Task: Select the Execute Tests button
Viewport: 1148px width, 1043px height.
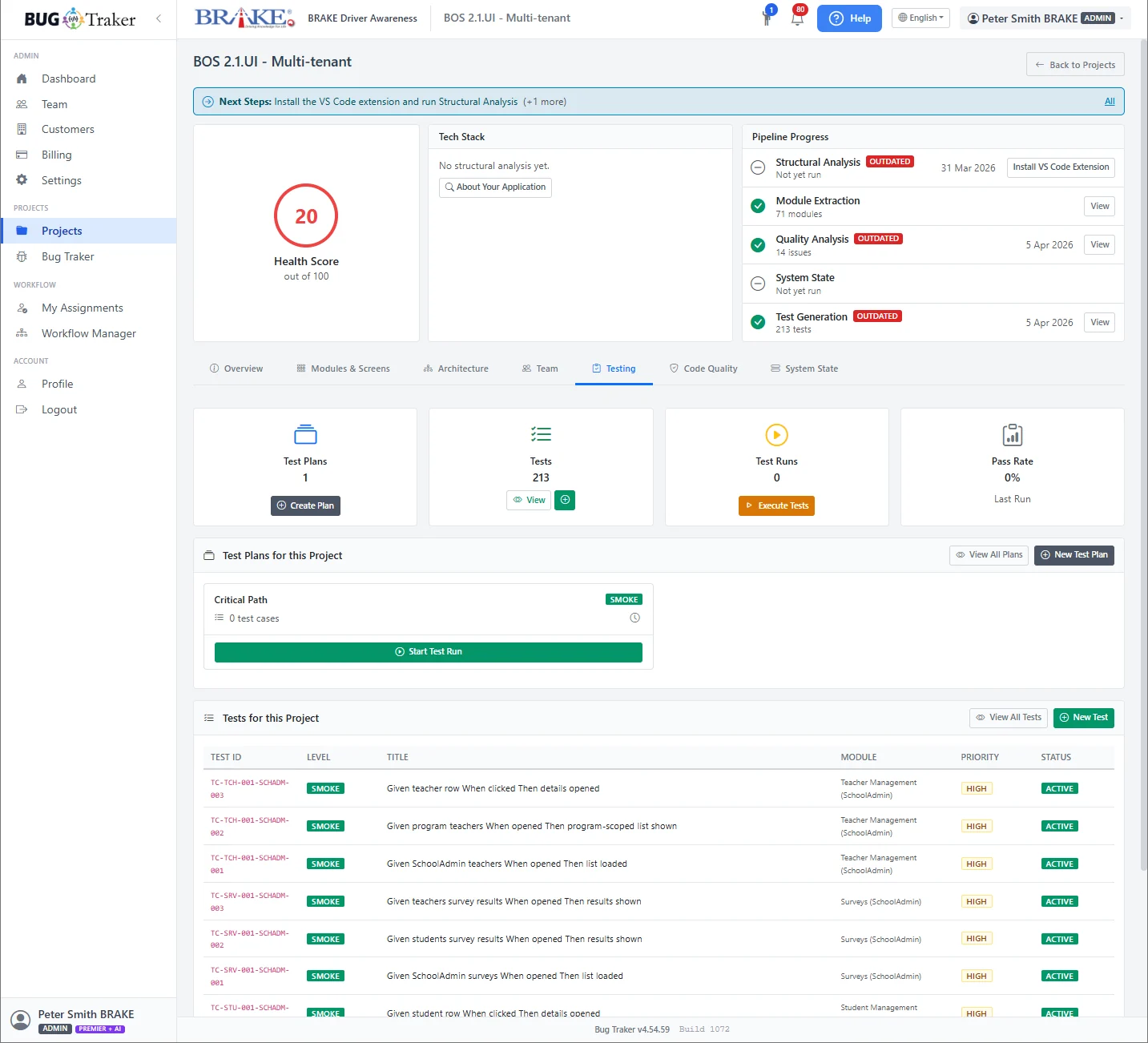Action: tap(776, 505)
